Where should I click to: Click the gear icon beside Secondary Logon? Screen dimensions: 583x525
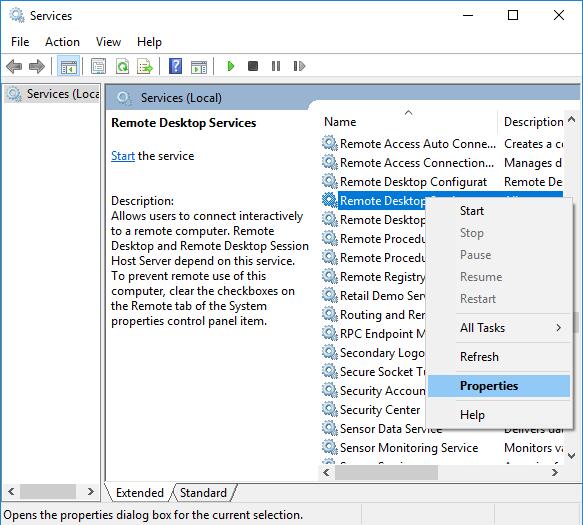click(329, 352)
